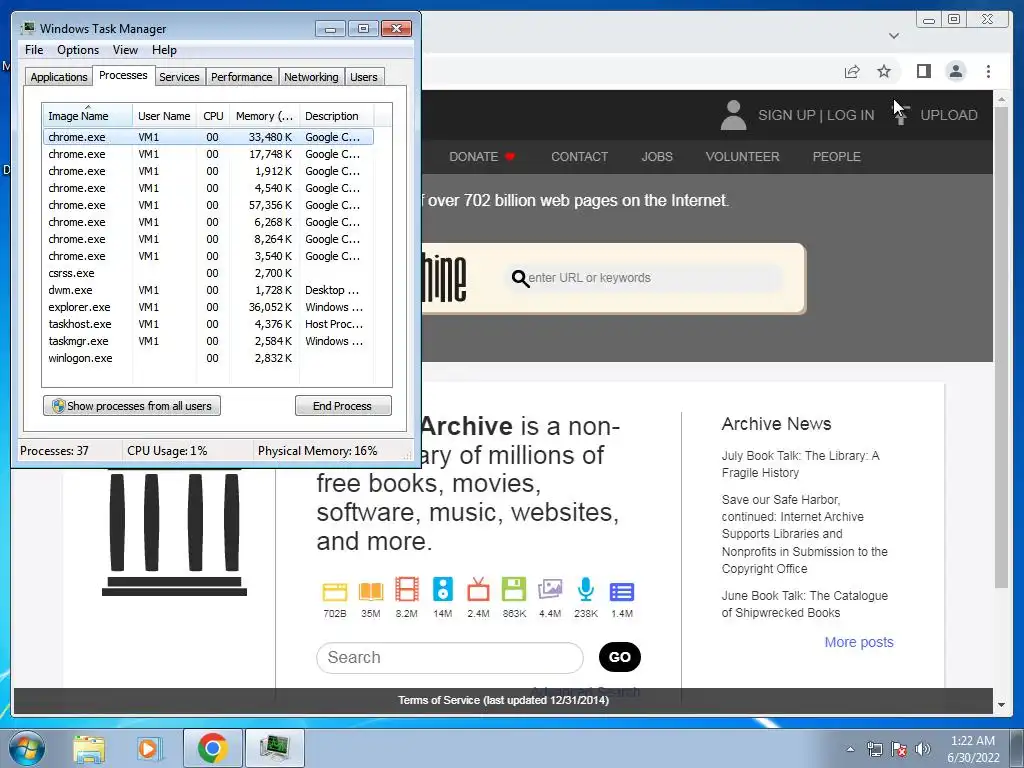Click the network tray icon
Screen dimensions: 1024x768
pyautogui.click(x=874, y=750)
